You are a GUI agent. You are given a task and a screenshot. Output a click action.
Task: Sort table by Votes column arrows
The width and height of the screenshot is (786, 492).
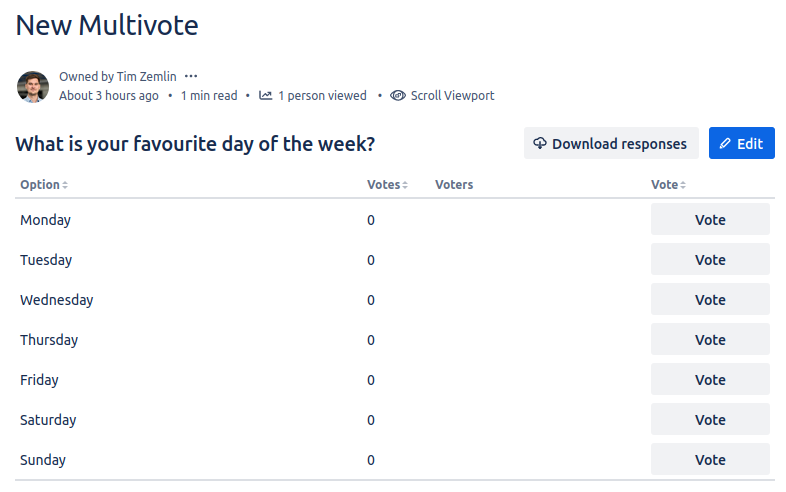[x=405, y=185]
